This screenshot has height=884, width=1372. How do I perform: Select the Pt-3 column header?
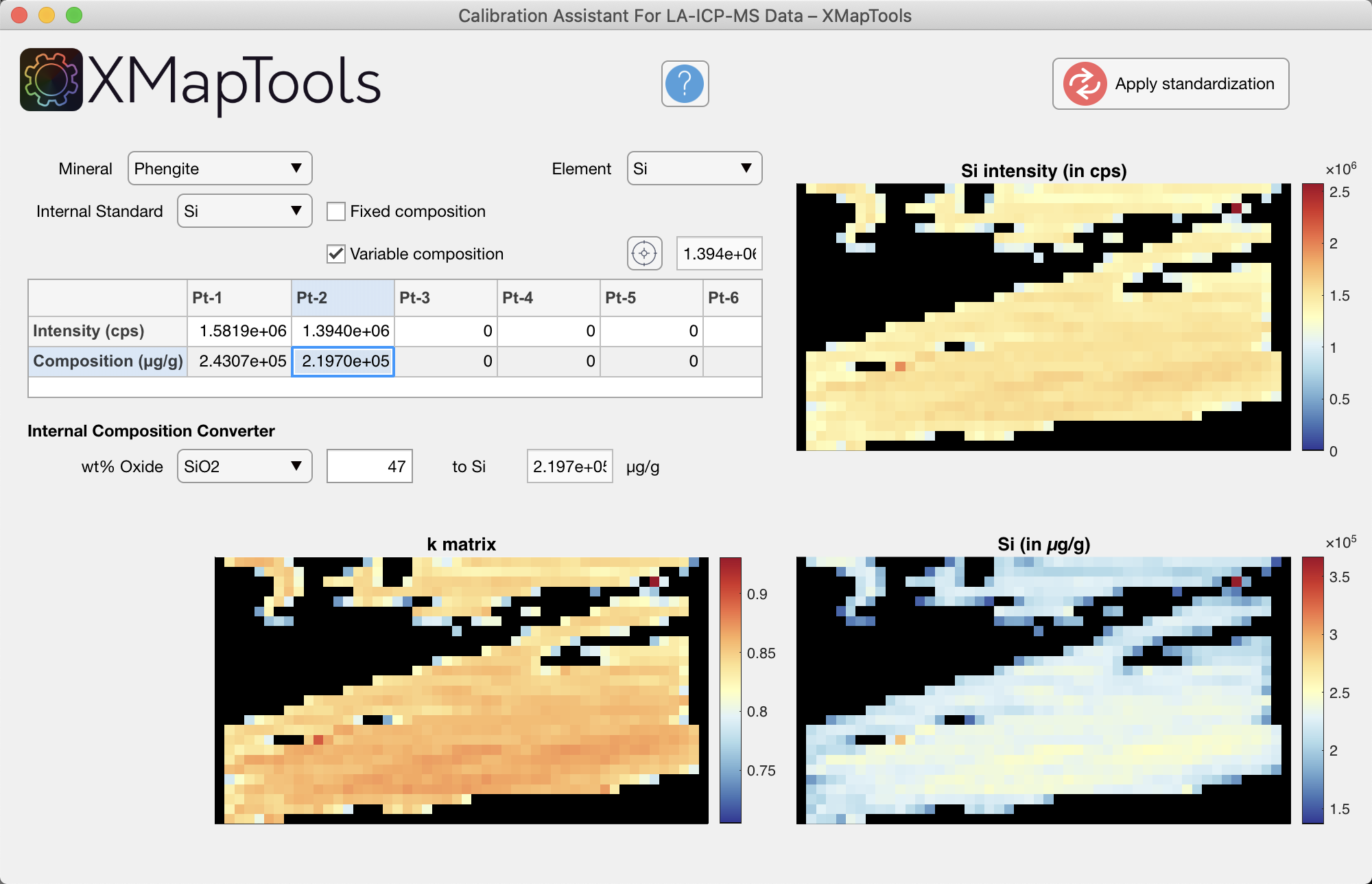445,298
